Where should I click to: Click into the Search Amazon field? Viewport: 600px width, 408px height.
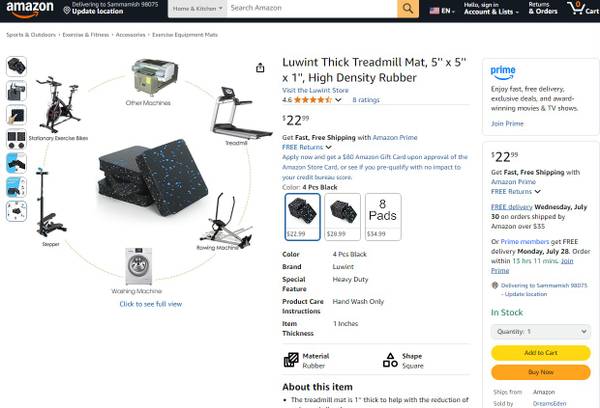pos(312,8)
